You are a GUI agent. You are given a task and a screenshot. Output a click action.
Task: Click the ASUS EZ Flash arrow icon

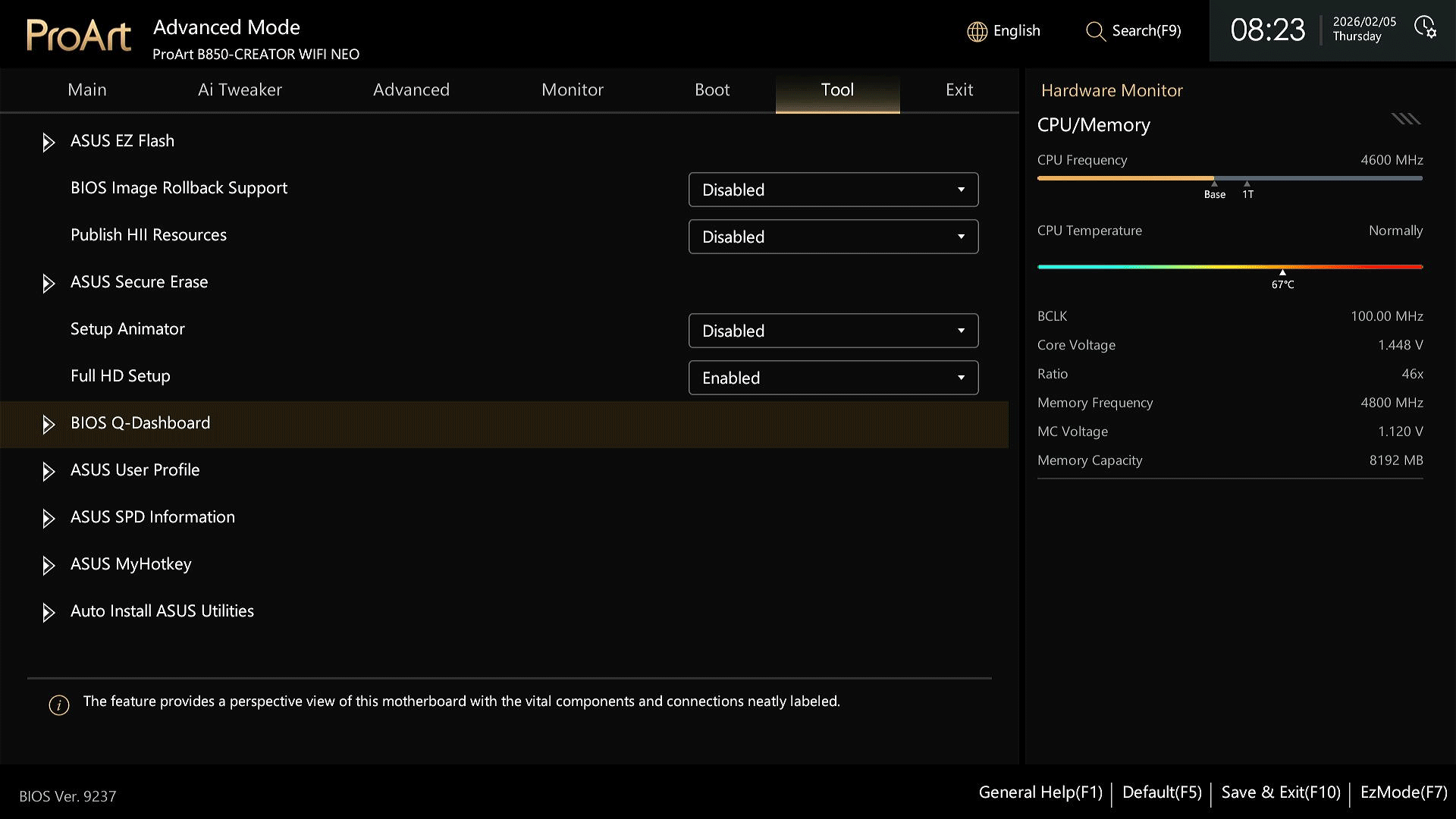(x=49, y=143)
